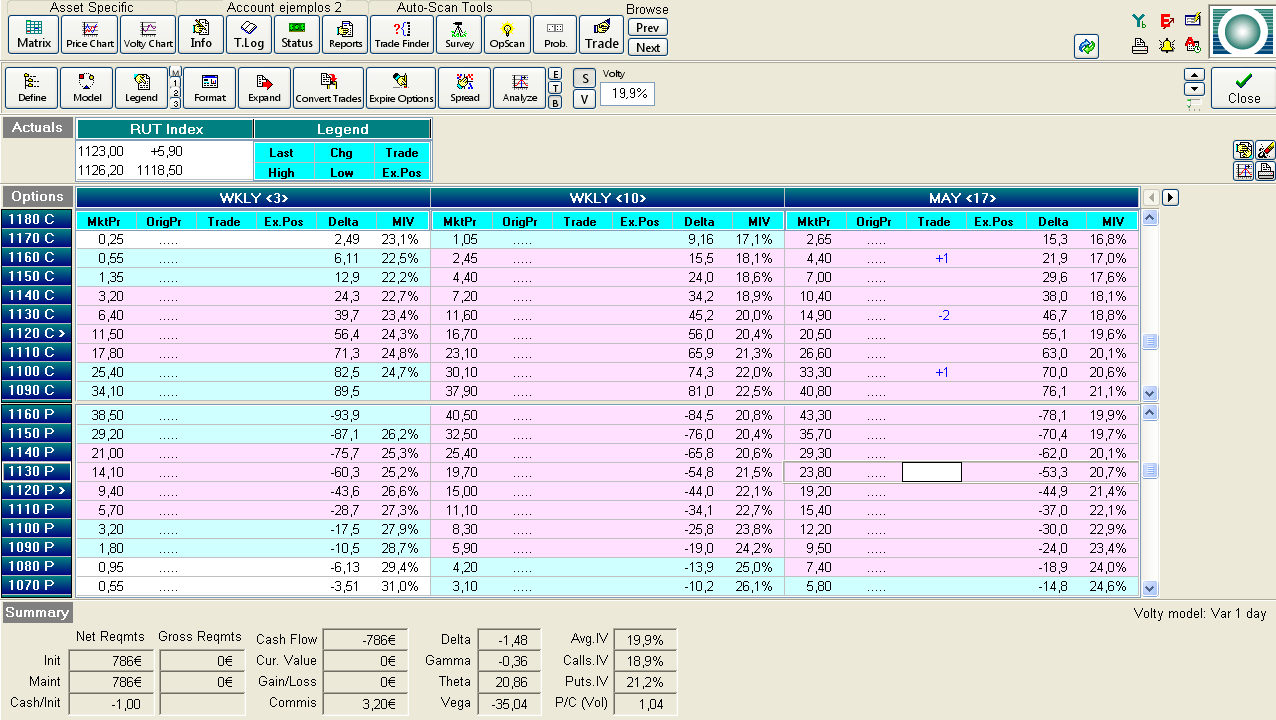Toggle the small E format button
The height and width of the screenshot is (720, 1276).
[555, 75]
